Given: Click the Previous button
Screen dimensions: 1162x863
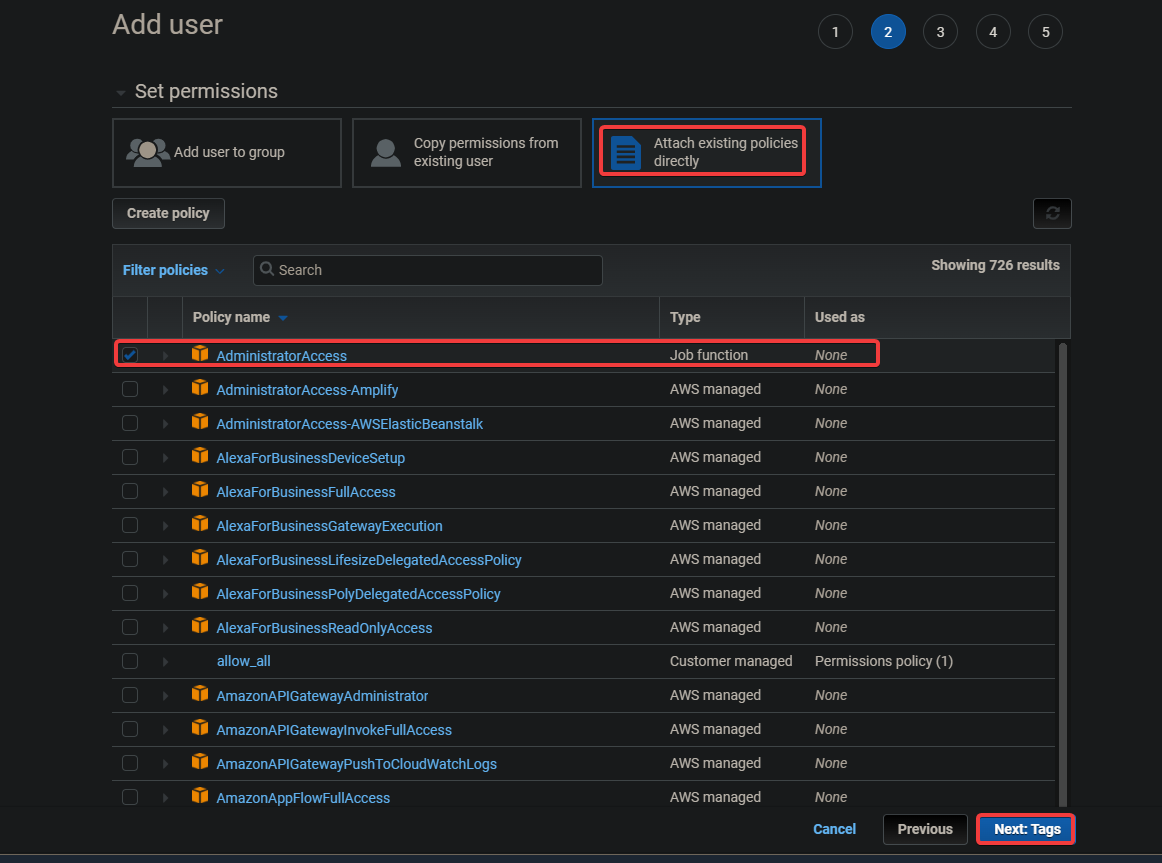Looking at the screenshot, I should [x=925, y=829].
